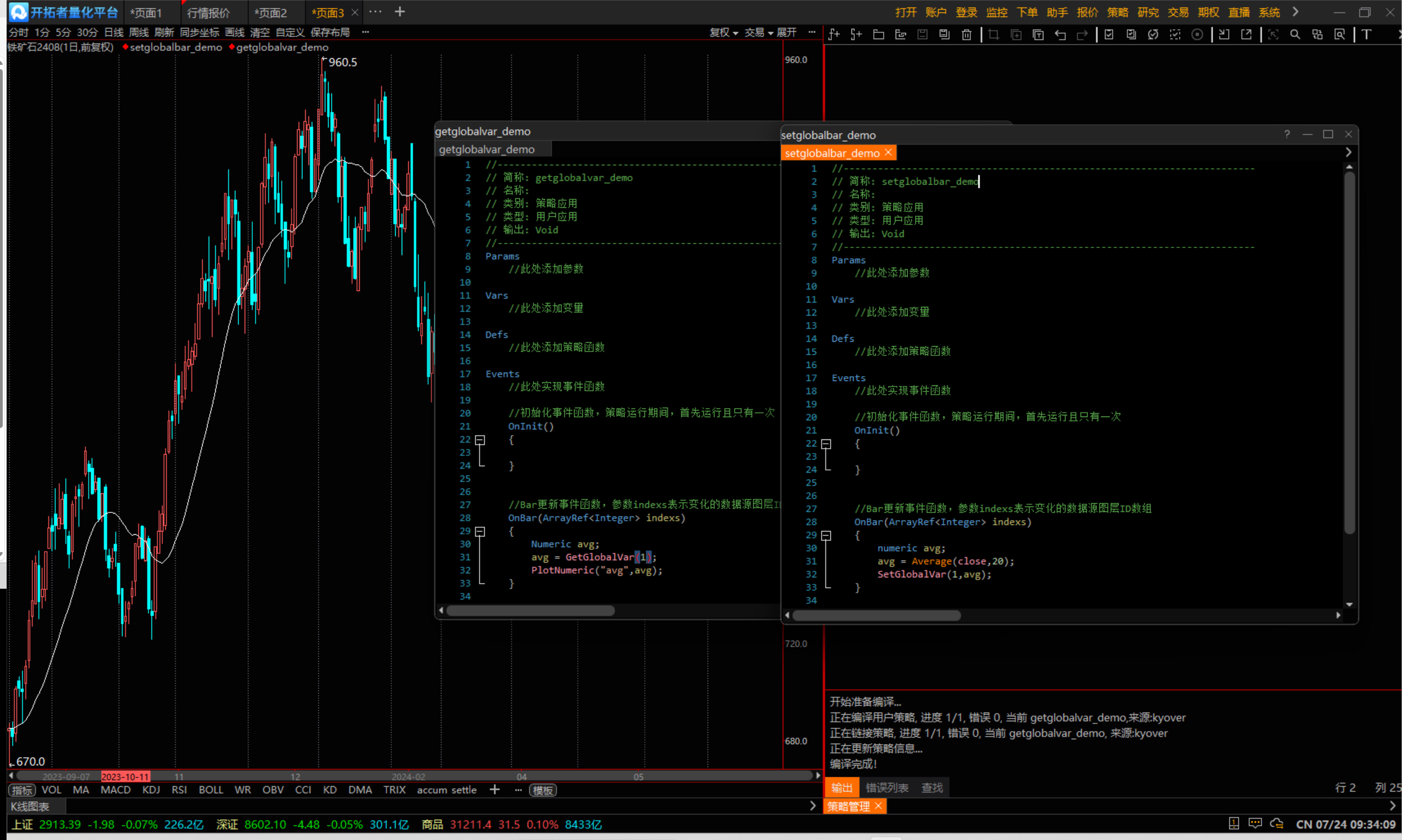Add an indicator with plus beside accum settle
The width and height of the screenshot is (1402, 840).
pyautogui.click(x=495, y=789)
